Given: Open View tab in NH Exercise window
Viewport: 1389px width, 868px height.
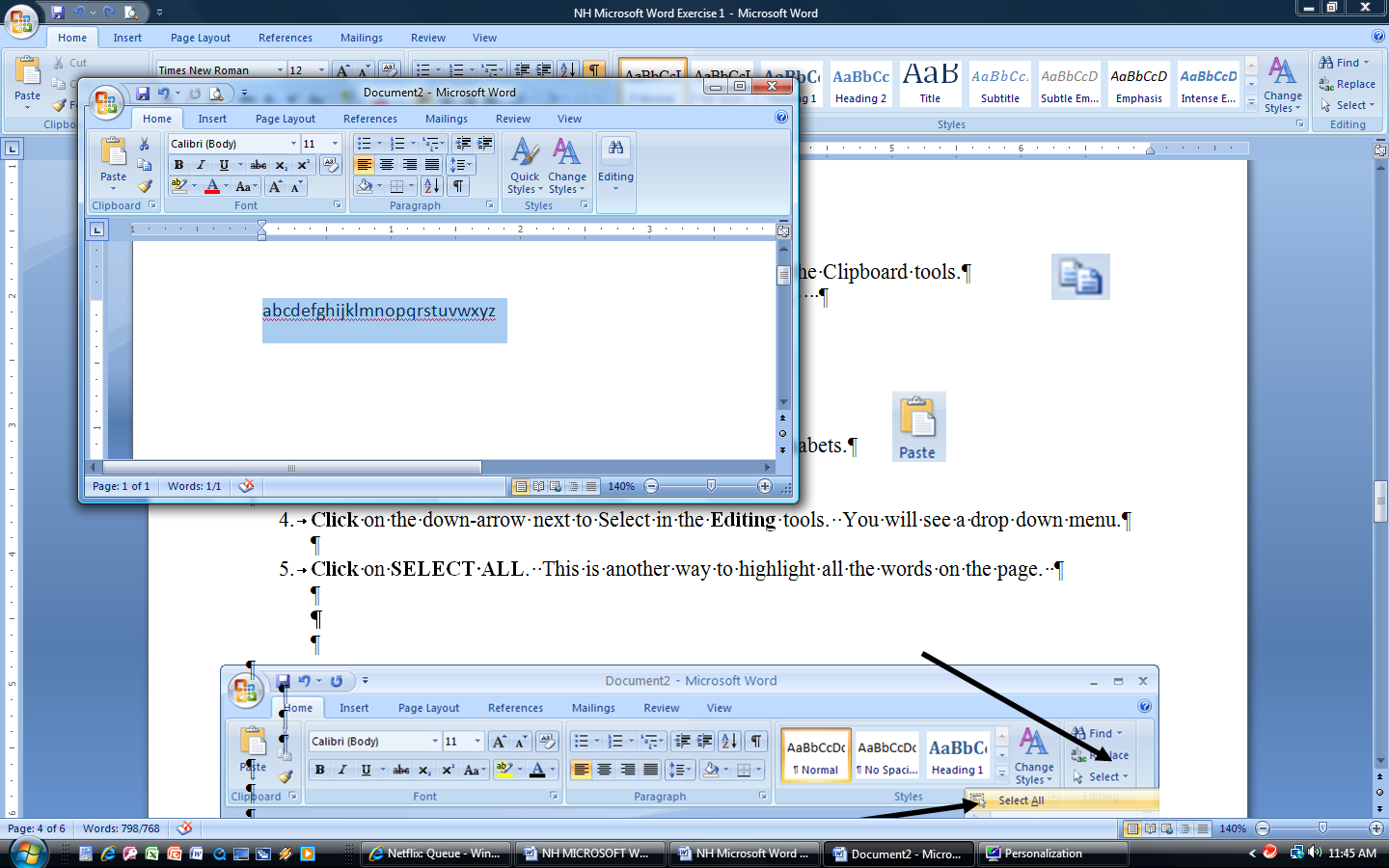Looking at the screenshot, I should tap(484, 38).
